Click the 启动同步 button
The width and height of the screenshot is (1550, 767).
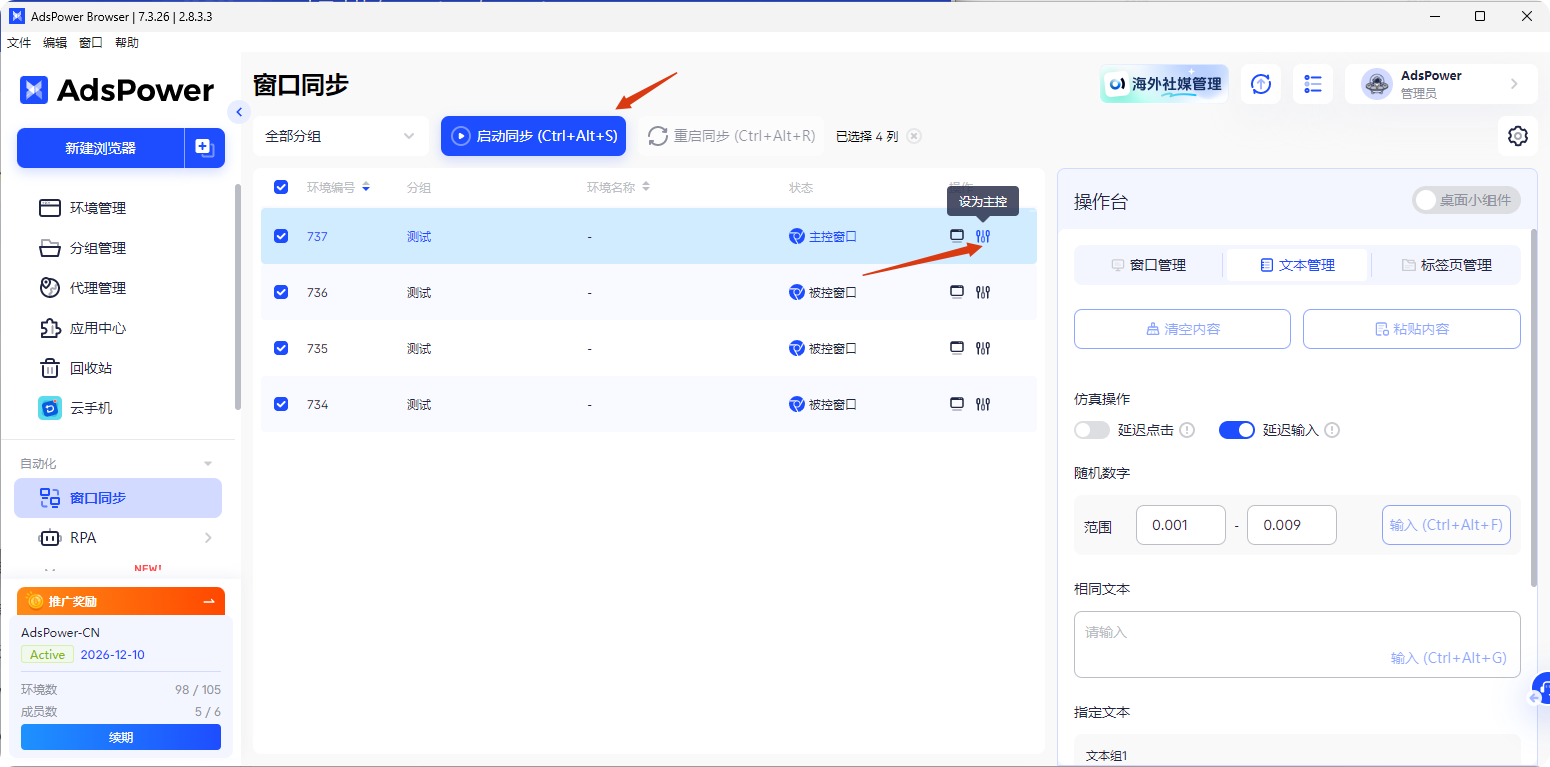[533, 135]
